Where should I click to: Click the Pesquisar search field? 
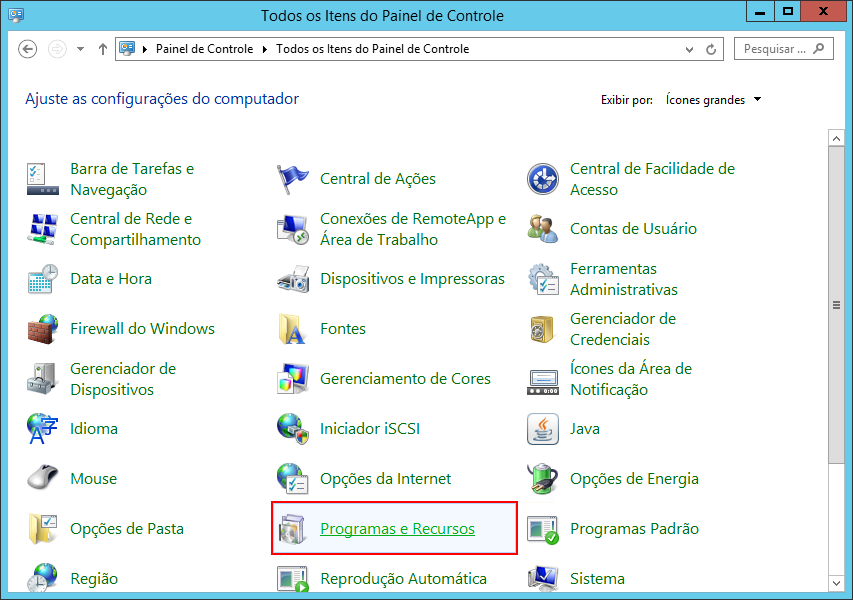click(784, 49)
